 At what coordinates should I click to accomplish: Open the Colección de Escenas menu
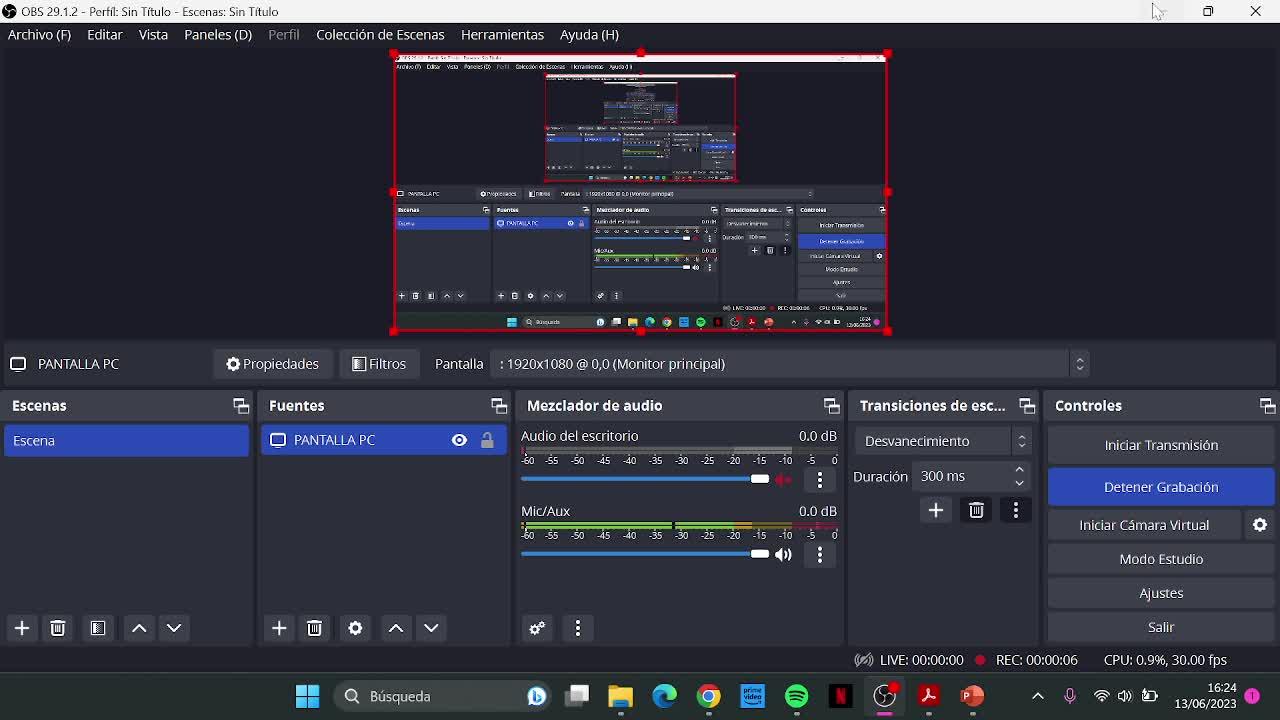(x=380, y=35)
